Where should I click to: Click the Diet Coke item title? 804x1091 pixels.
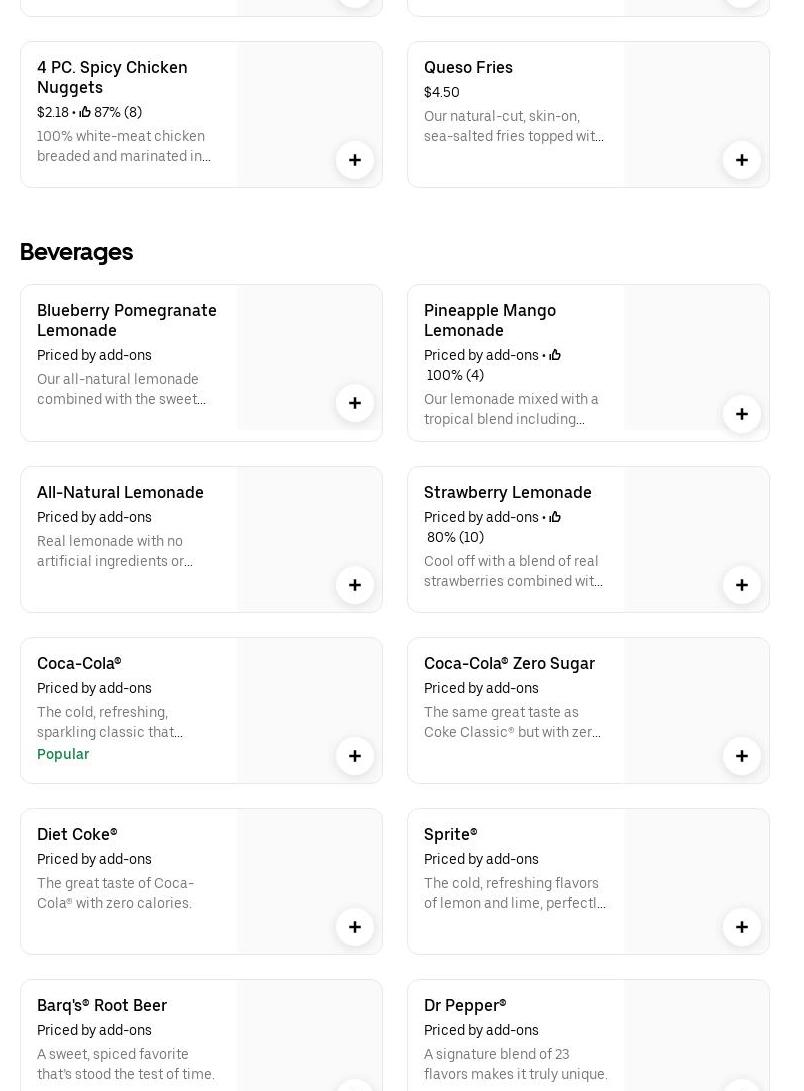coord(77,835)
